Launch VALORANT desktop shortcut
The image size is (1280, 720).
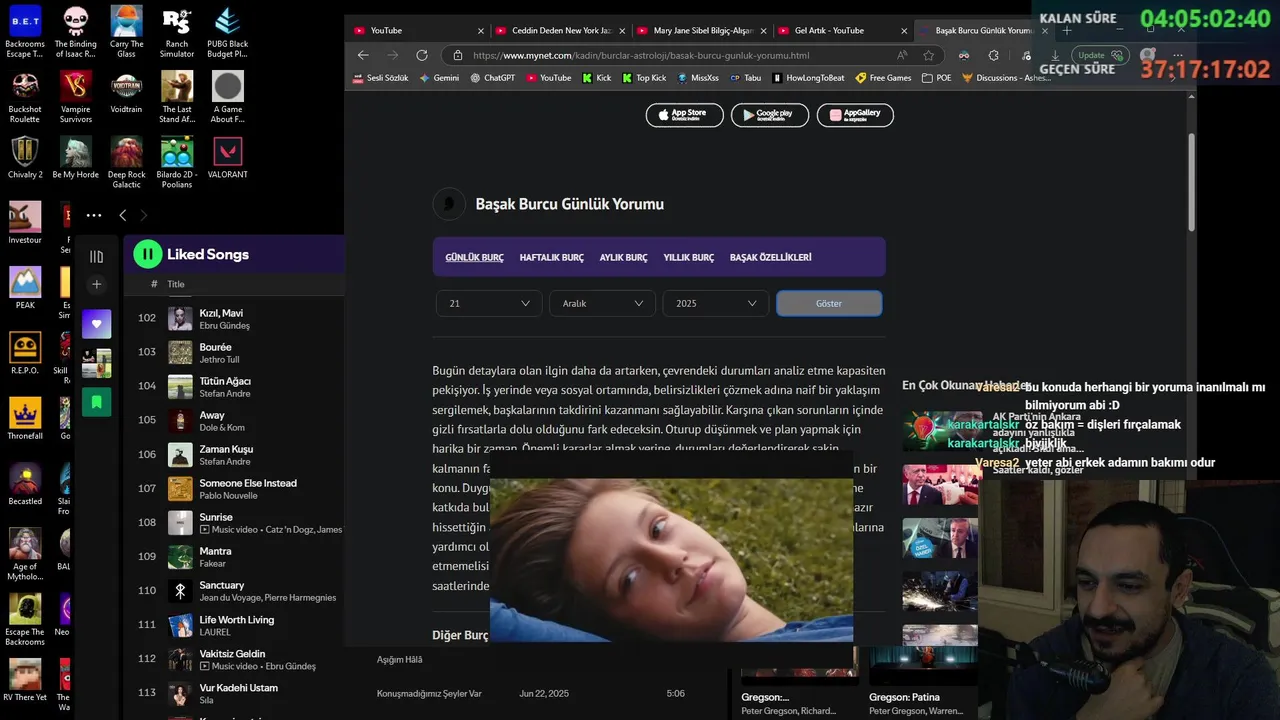coord(228,157)
